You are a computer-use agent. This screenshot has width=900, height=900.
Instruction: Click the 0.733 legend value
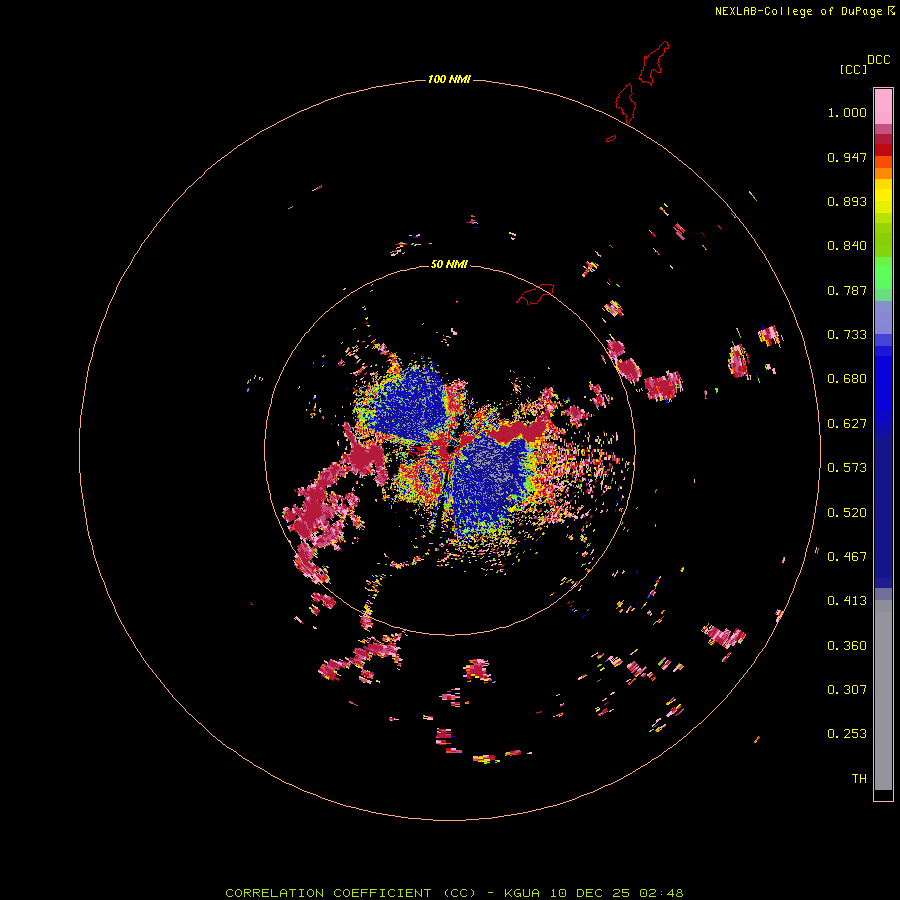847,335
